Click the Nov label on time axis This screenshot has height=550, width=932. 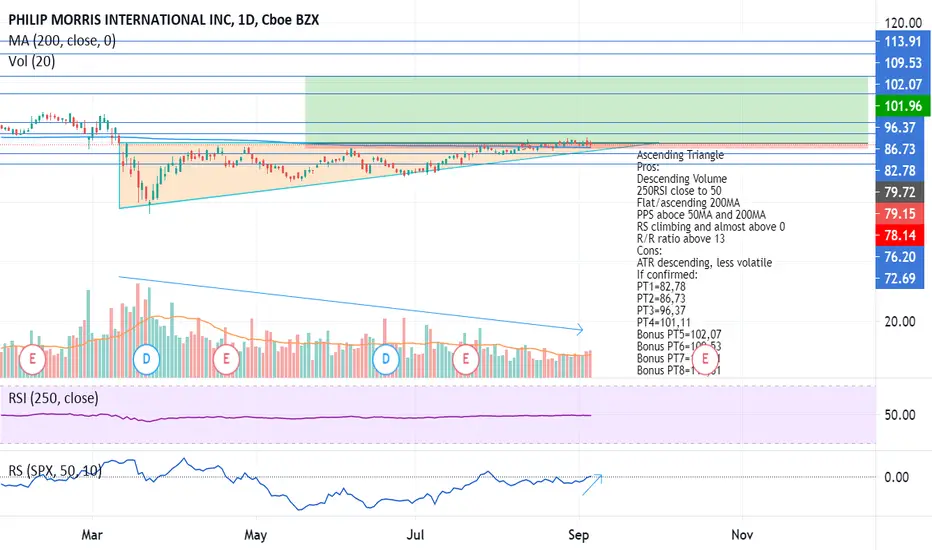742,535
